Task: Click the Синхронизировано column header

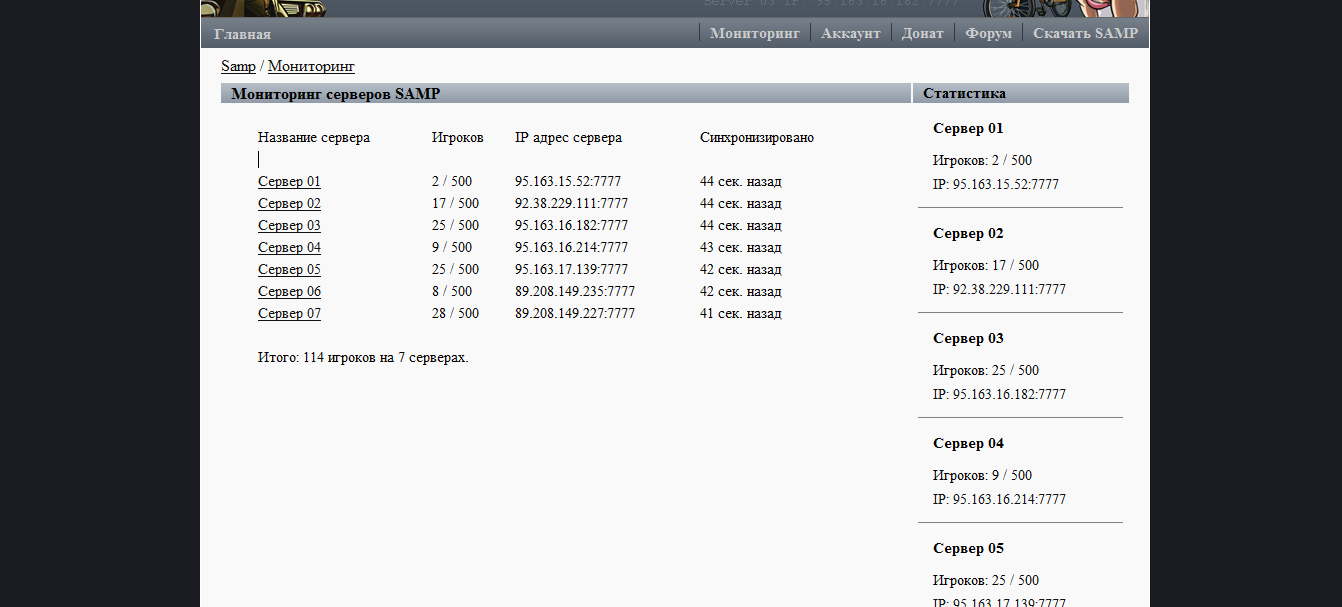Action: coord(757,138)
